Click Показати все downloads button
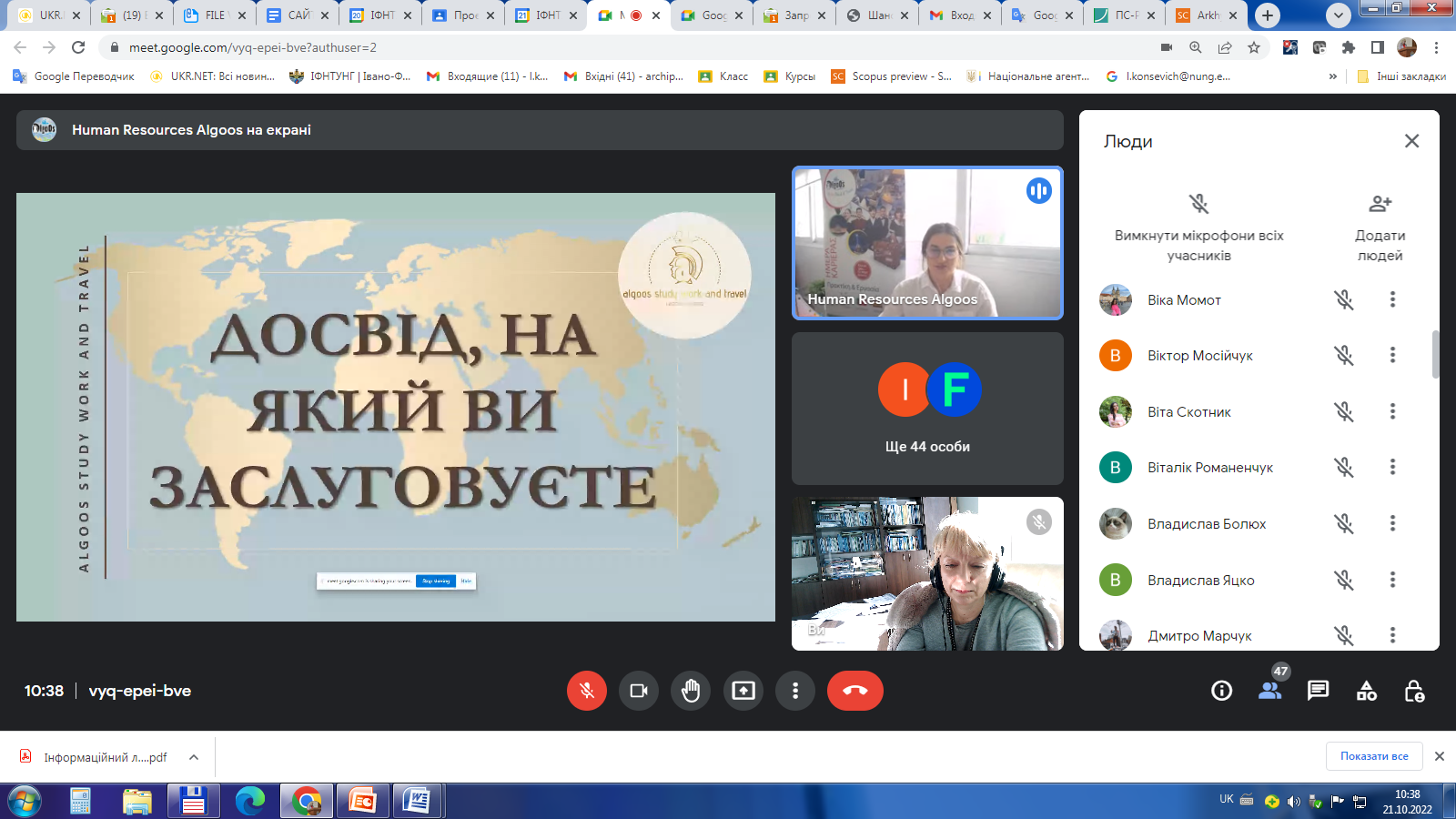This screenshot has height=819, width=1456. [x=1373, y=756]
